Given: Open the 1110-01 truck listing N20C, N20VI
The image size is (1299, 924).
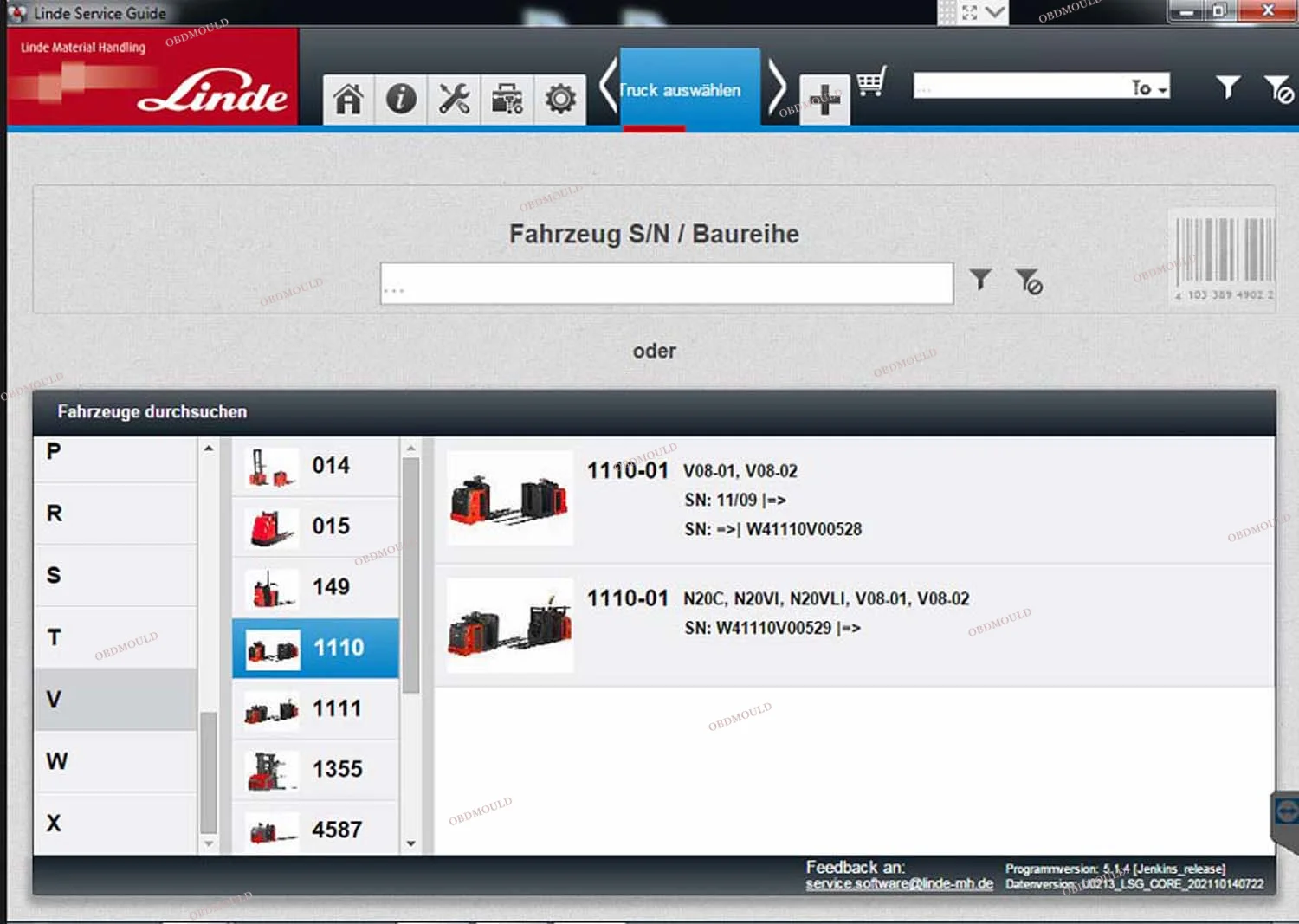Looking at the screenshot, I should coord(855,625).
